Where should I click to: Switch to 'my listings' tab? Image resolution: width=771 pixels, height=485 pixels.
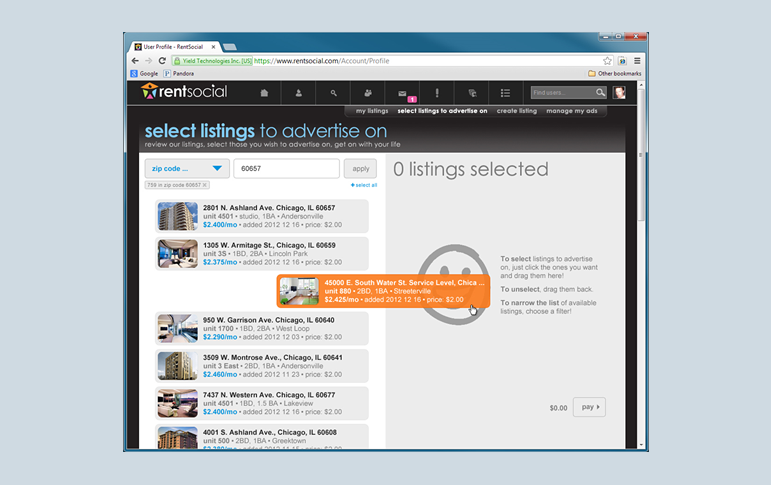click(x=373, y=111)
